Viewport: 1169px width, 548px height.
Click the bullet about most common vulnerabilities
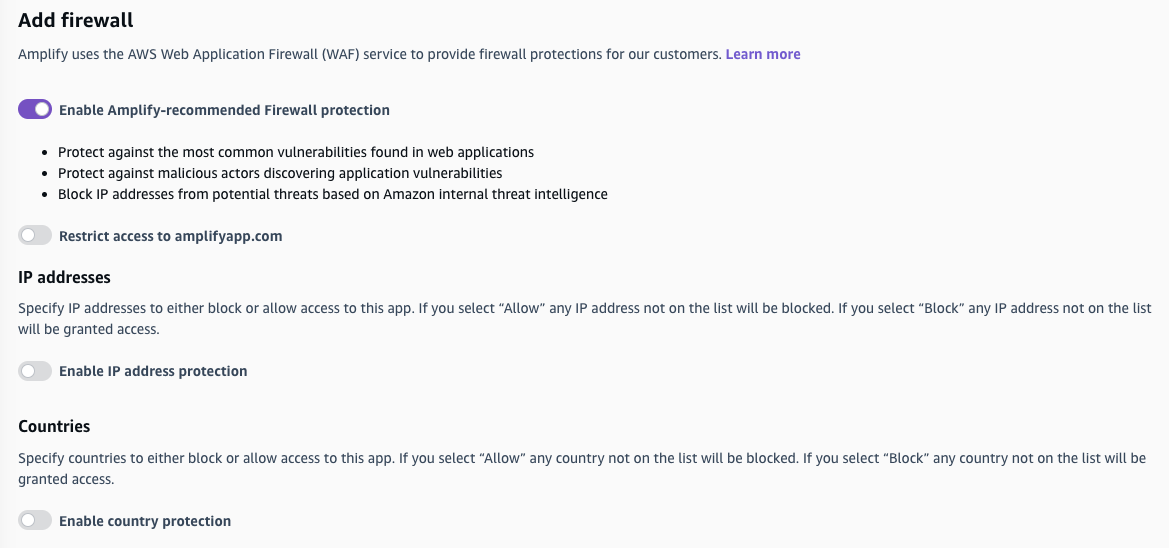point(296,152)
